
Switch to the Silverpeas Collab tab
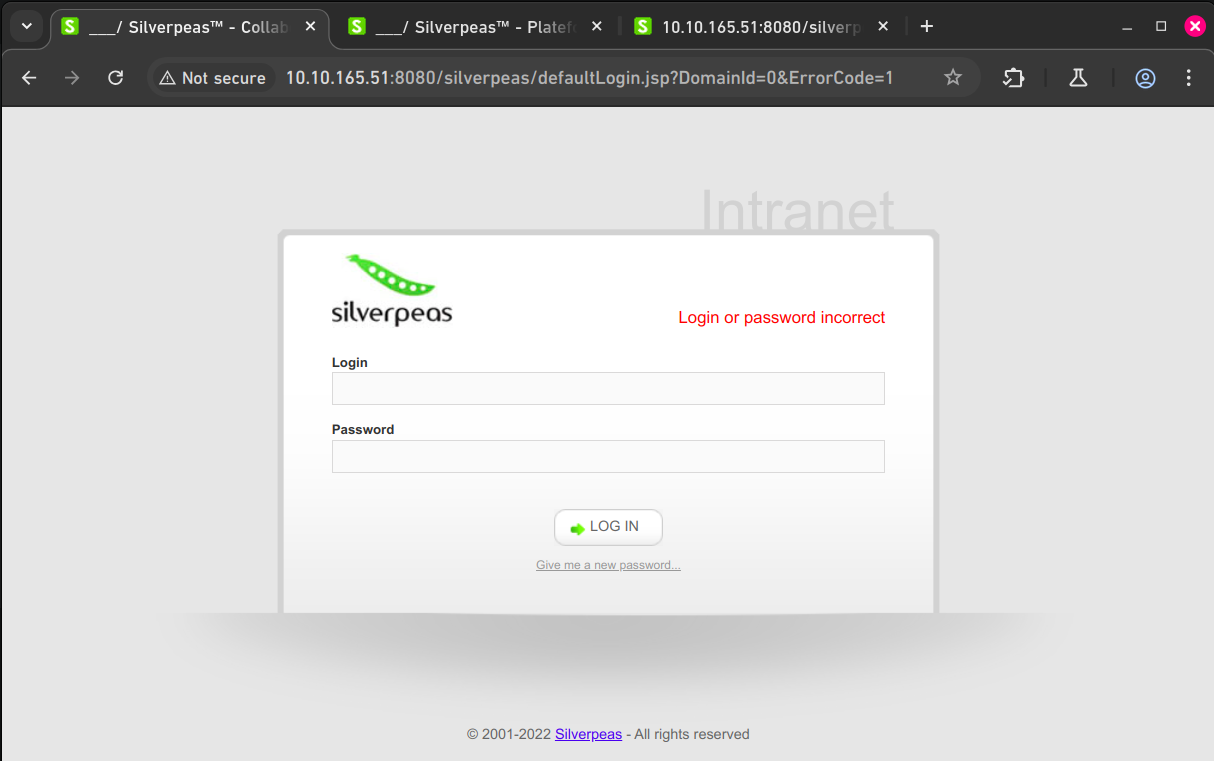[x=189, y=27]
